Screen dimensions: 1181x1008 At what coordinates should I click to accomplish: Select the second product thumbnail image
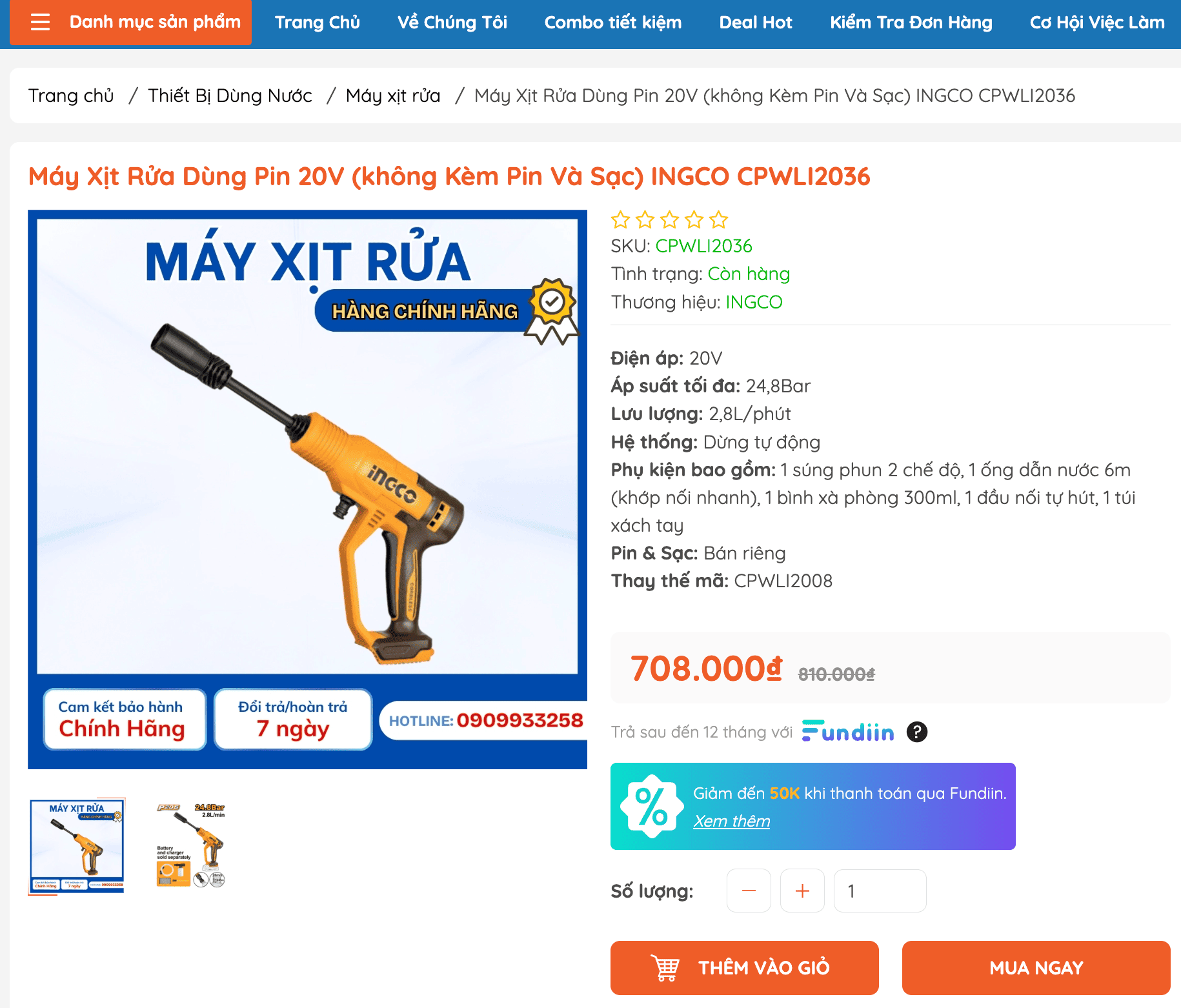[x=191, y=845]
